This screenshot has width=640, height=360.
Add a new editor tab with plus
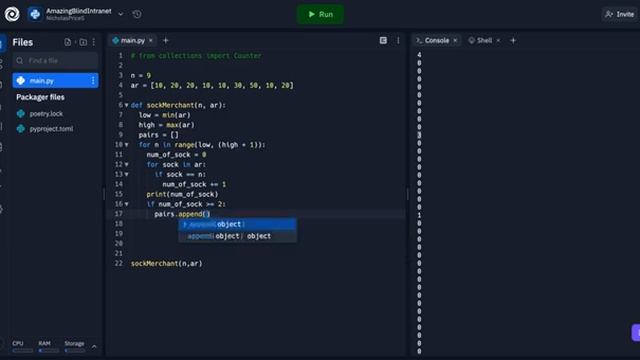tap(166, 40)
